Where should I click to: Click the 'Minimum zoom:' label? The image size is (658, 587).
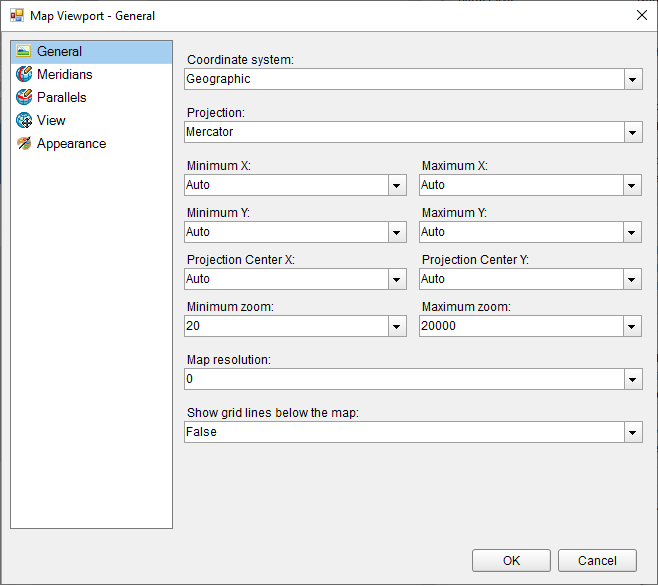230,307
